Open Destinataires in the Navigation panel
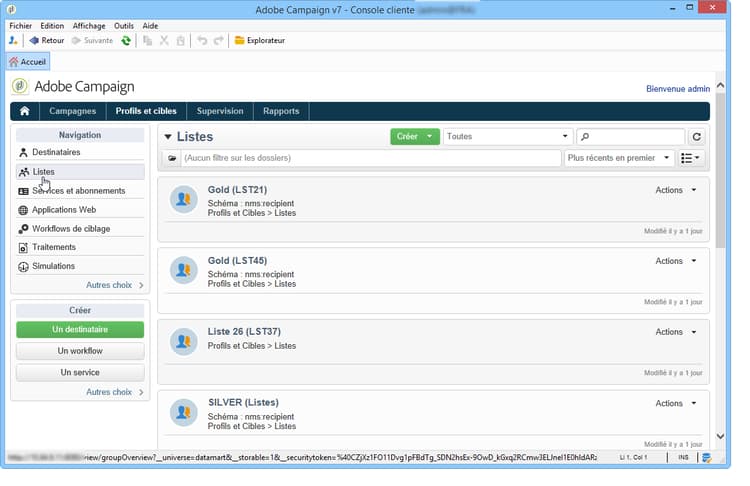Viewport: 750px width, 486px height. 80,152
